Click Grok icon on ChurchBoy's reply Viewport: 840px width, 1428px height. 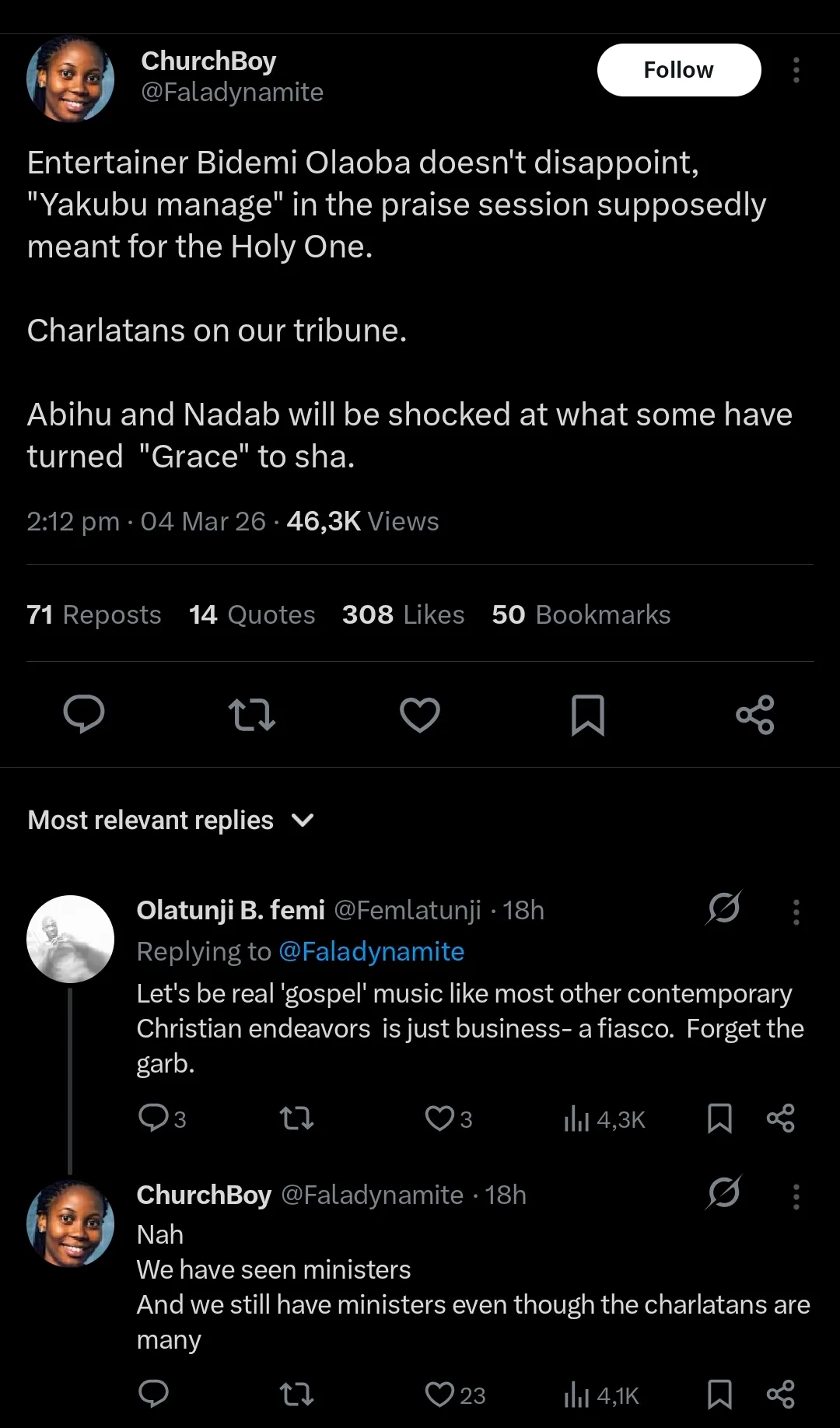[724, 1192]
